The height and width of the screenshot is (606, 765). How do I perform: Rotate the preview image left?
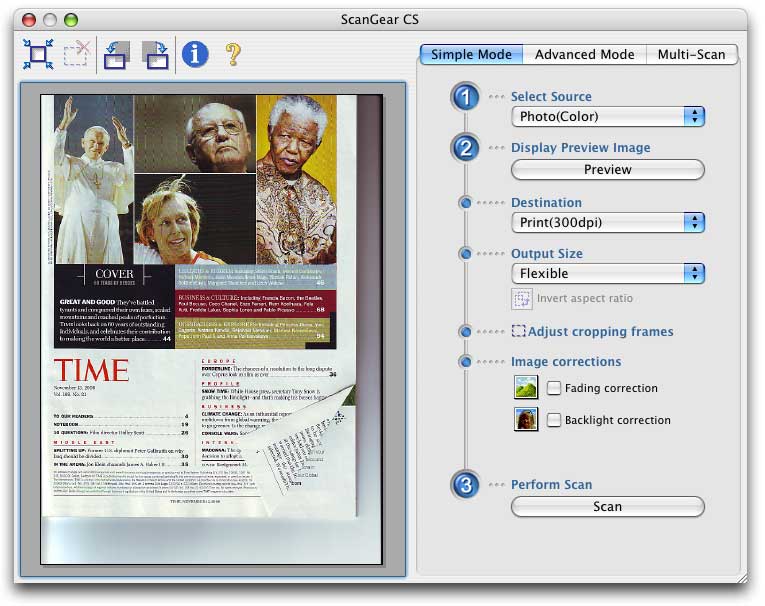(x=116, y=54)
